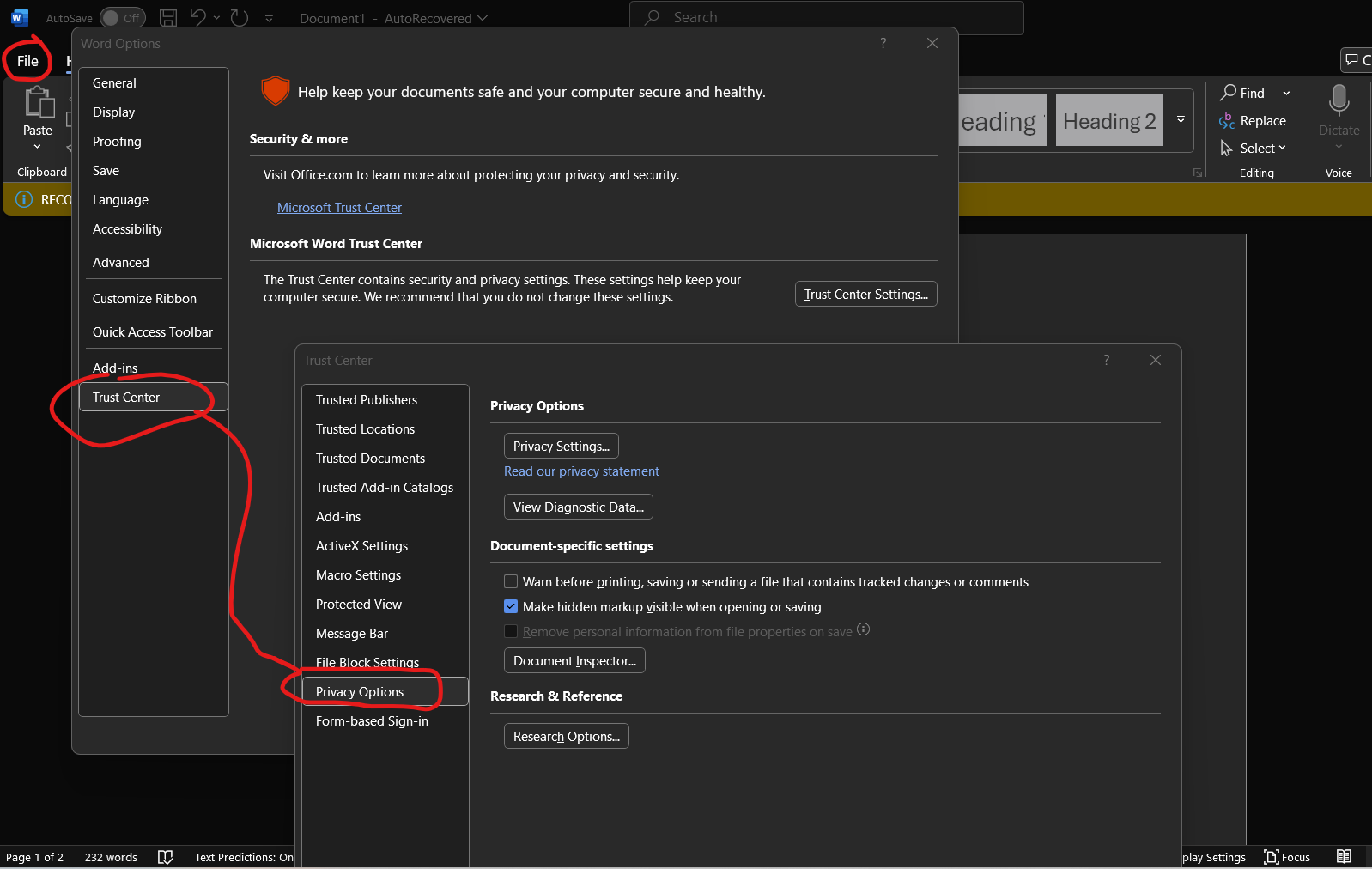Click the Word Options help question mark
This screenshot has height=869, width=1372.
883,43
